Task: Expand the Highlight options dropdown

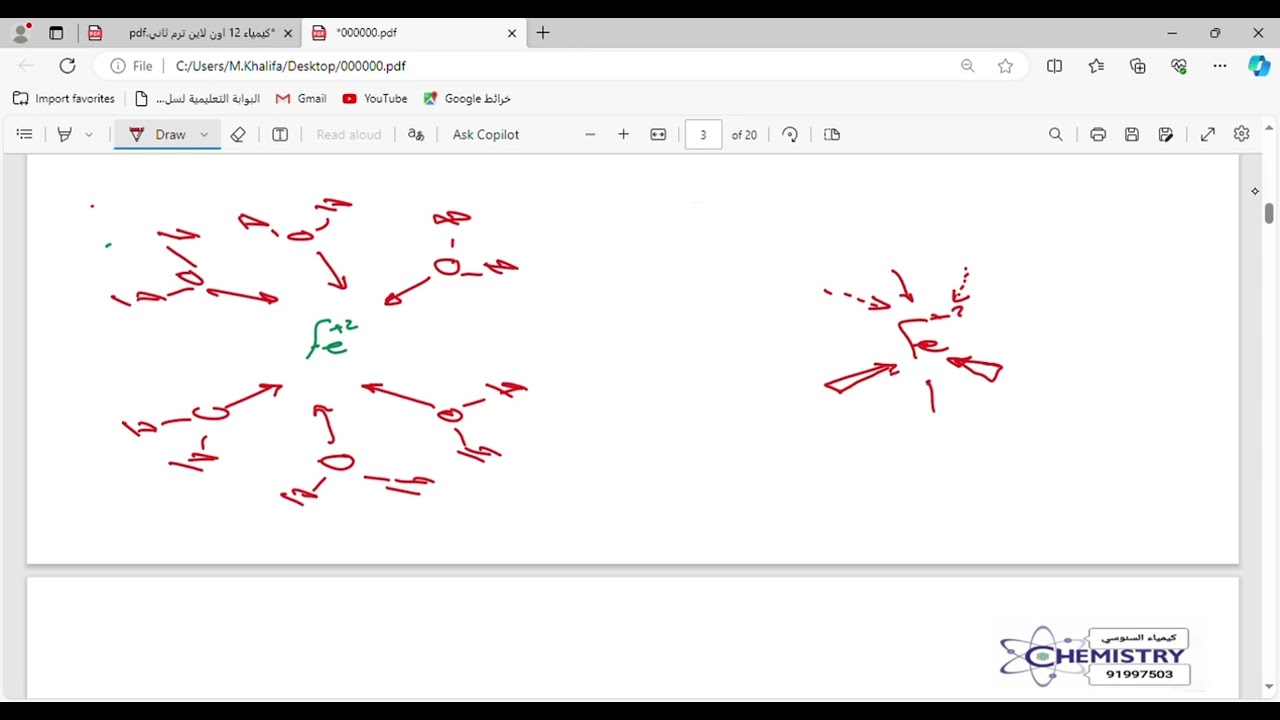Action: (89, 134)
